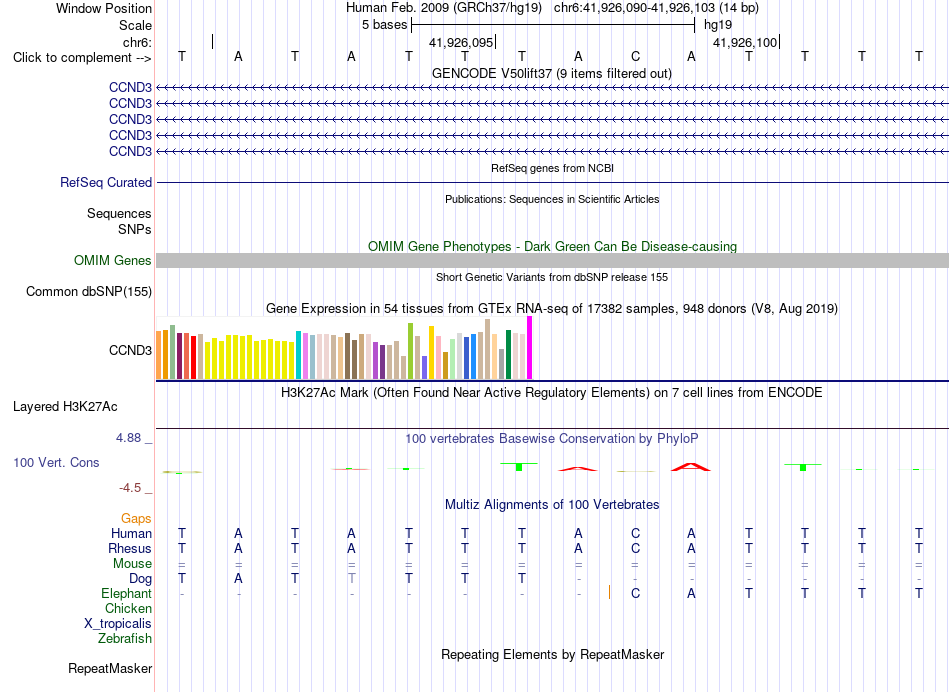
Task: Click the Mouse species label
Action: [132, 564]
